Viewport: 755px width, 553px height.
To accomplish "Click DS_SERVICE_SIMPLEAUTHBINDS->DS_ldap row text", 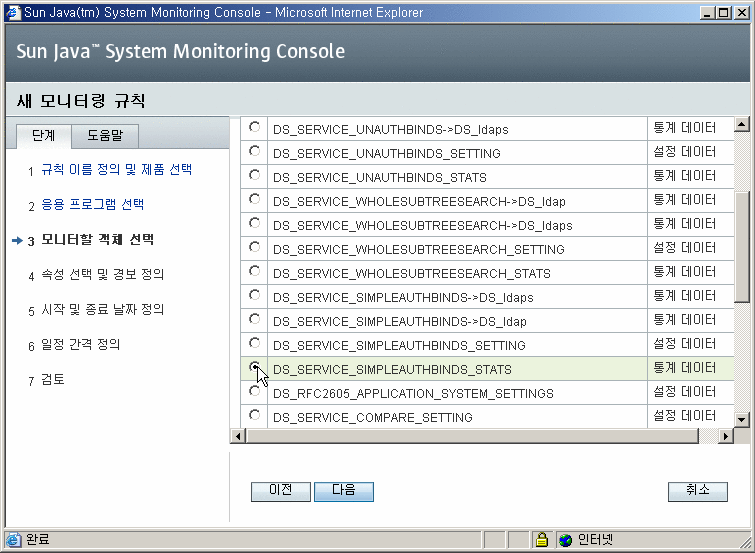I will pyautogui.click(x=400, y=322).
